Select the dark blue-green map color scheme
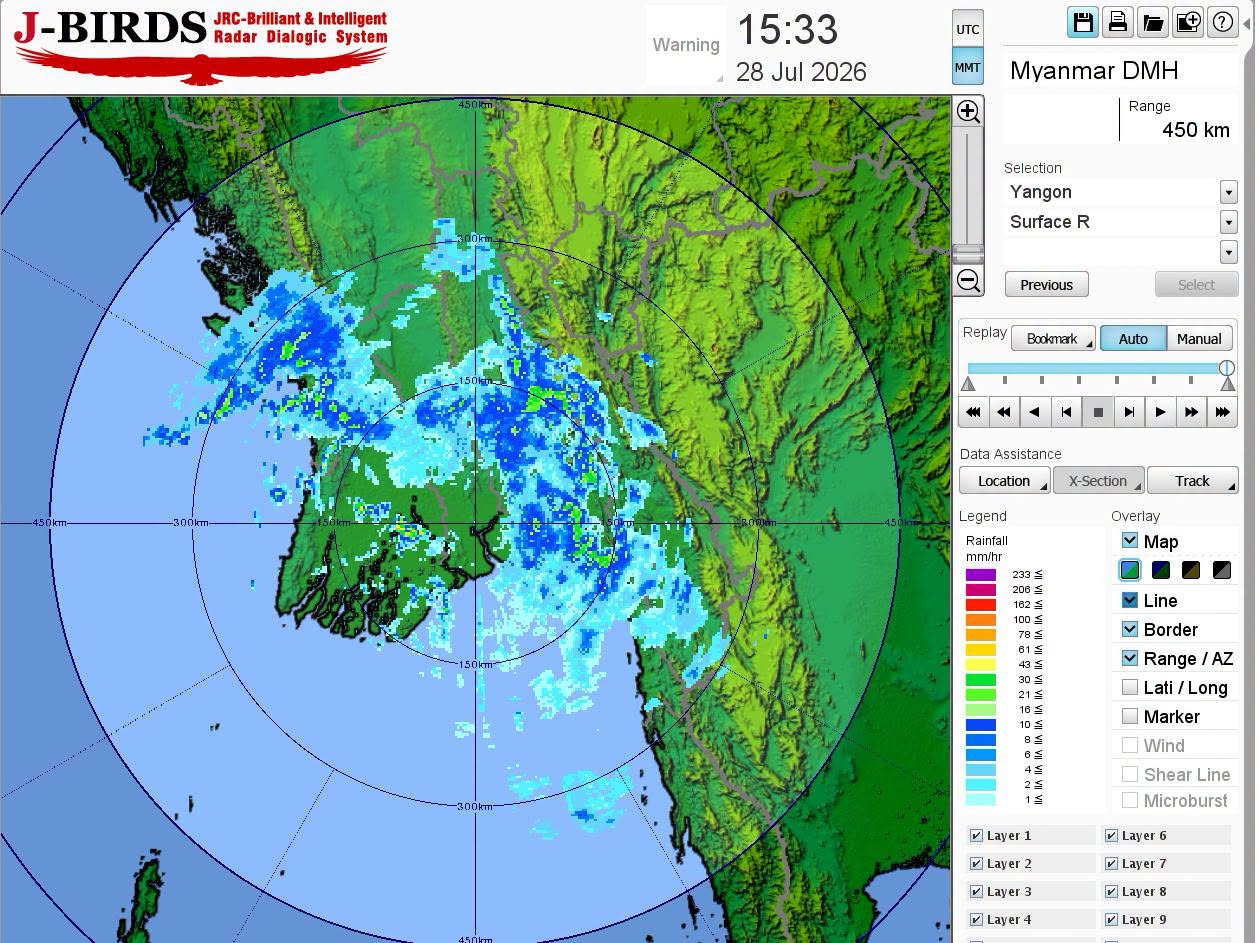1259x943 pixels. (1161, 570)
